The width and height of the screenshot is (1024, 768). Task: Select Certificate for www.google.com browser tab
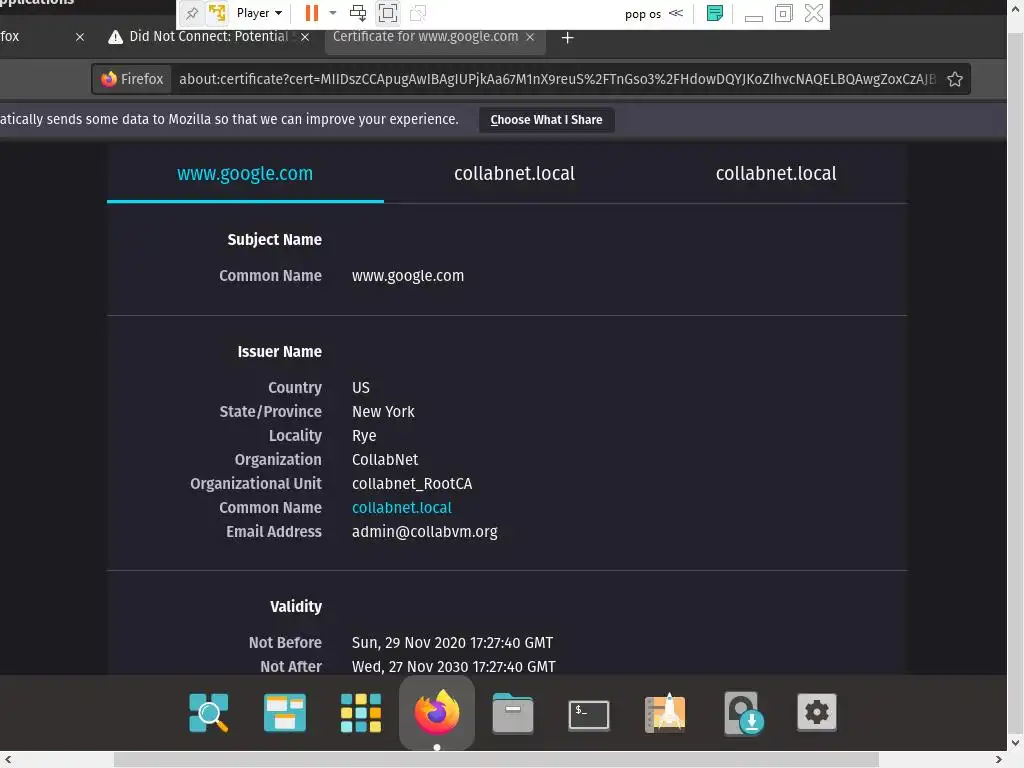click(425, 37)
